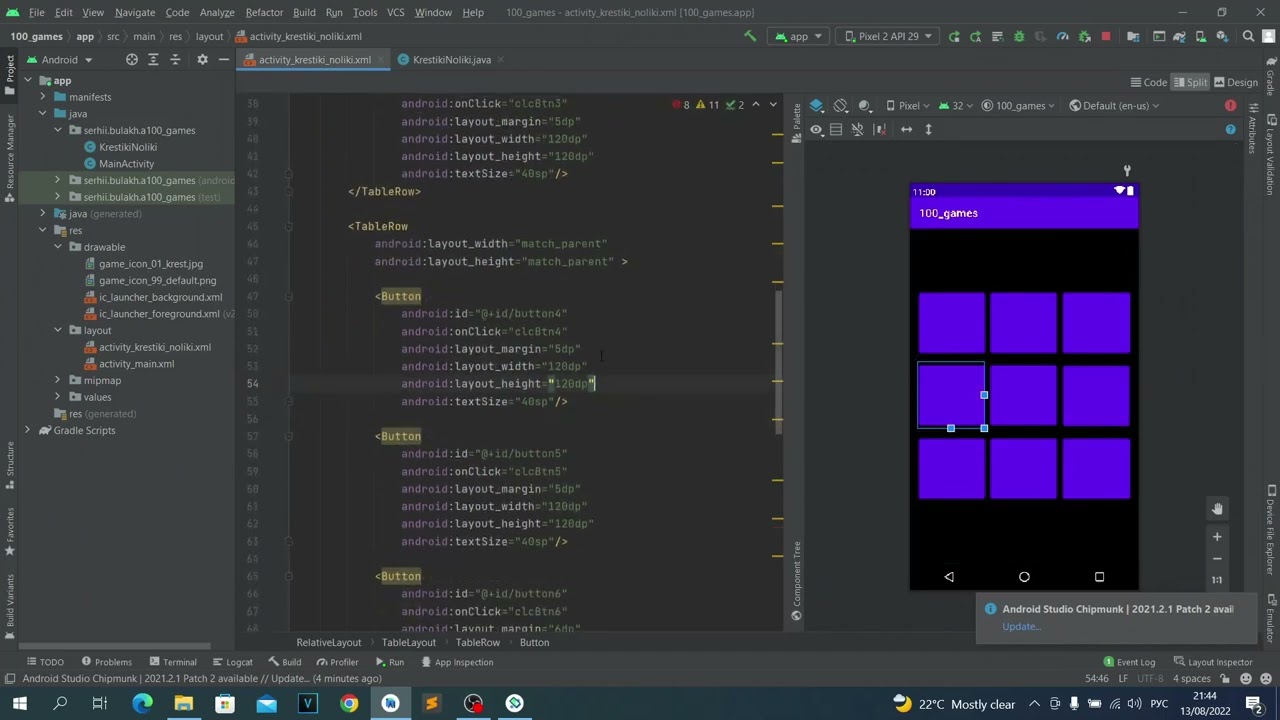Viewport: 1280px width, 720px height.
Task: Select activity_main.xml in project tree
Action: tap(136, 364)
